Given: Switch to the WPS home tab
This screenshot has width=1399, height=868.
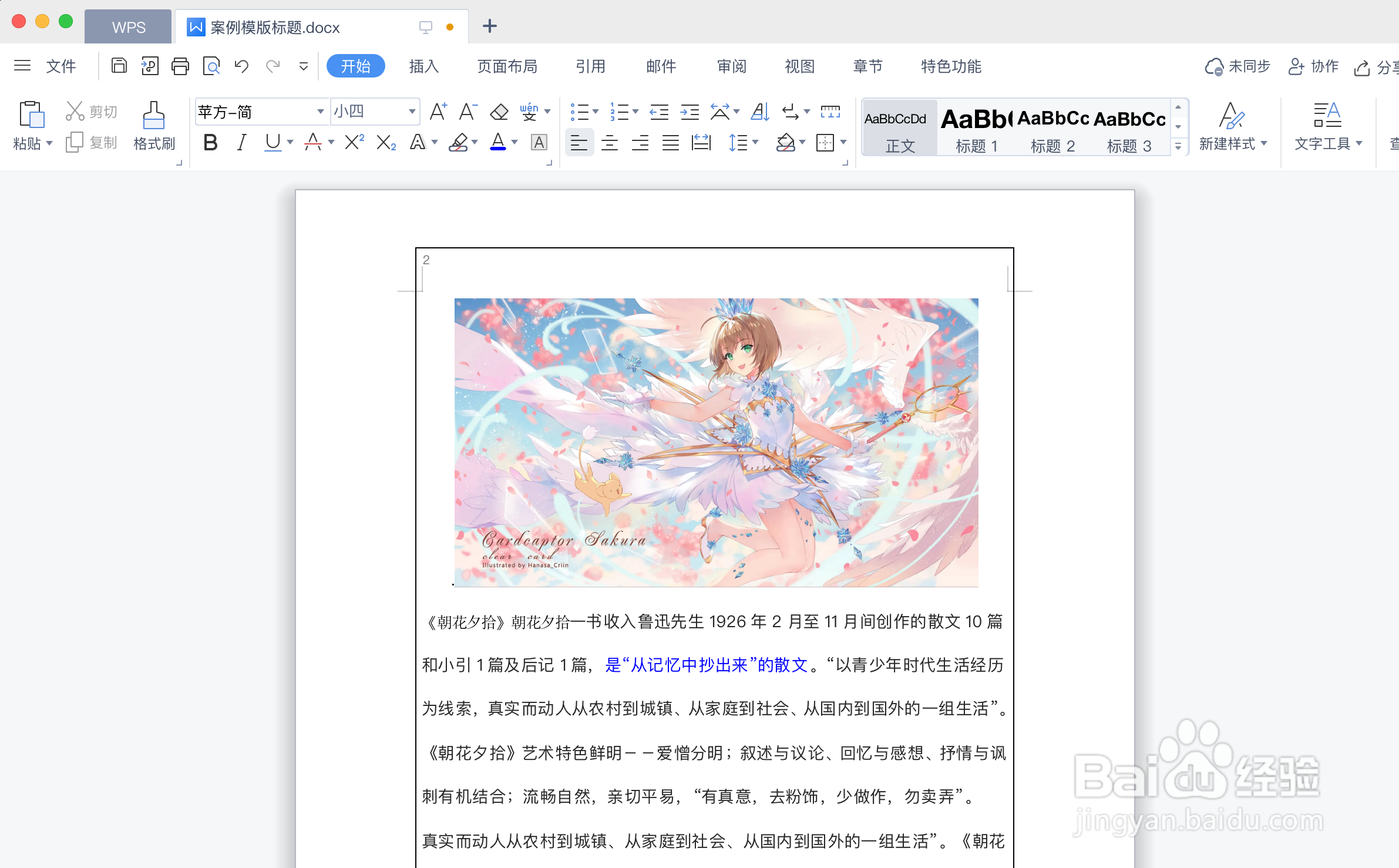Looking at the screenshot, I should 129,27.
